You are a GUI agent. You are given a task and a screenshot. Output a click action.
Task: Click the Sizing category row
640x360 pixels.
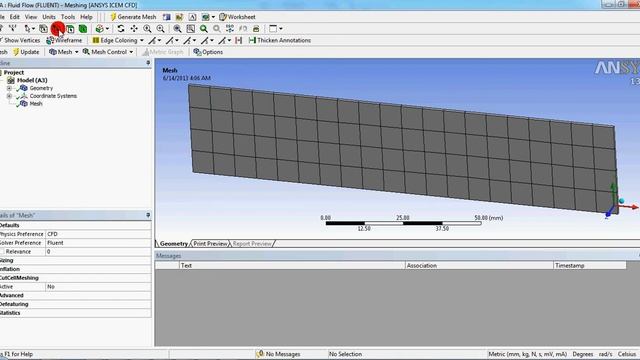pyautogui.click(x=76, y=260)
